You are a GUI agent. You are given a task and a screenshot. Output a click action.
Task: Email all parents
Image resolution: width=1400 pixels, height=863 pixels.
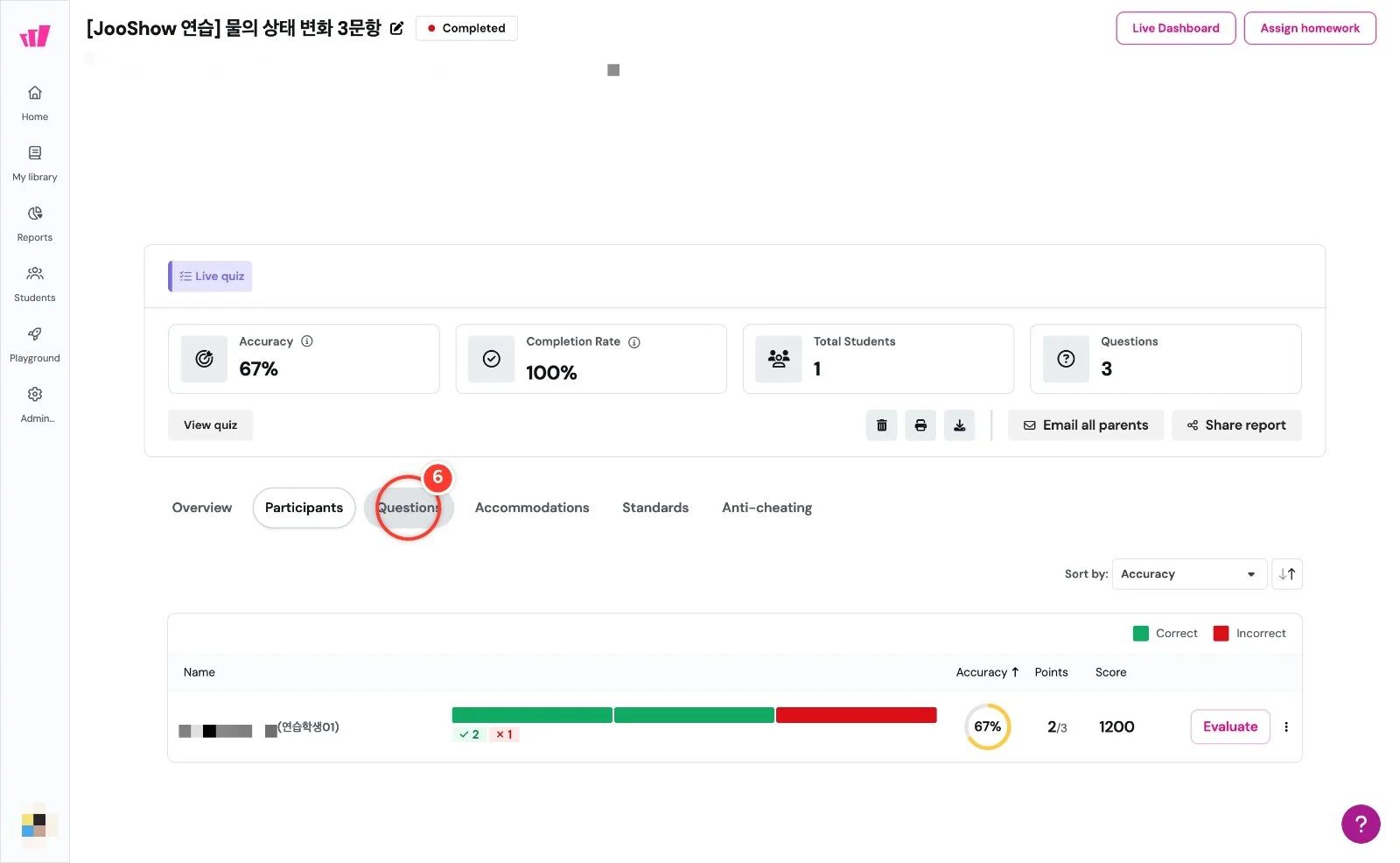click(1086, 425)
